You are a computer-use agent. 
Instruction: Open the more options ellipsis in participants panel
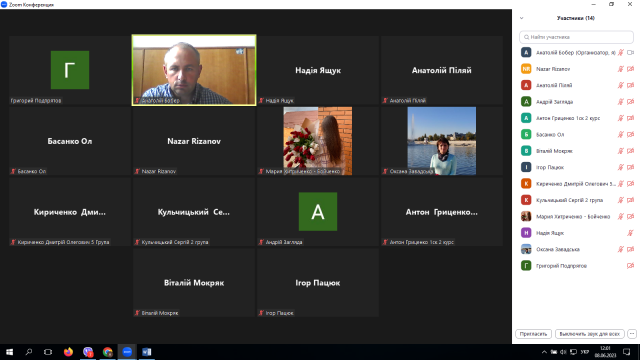click(x=632, y=334)
